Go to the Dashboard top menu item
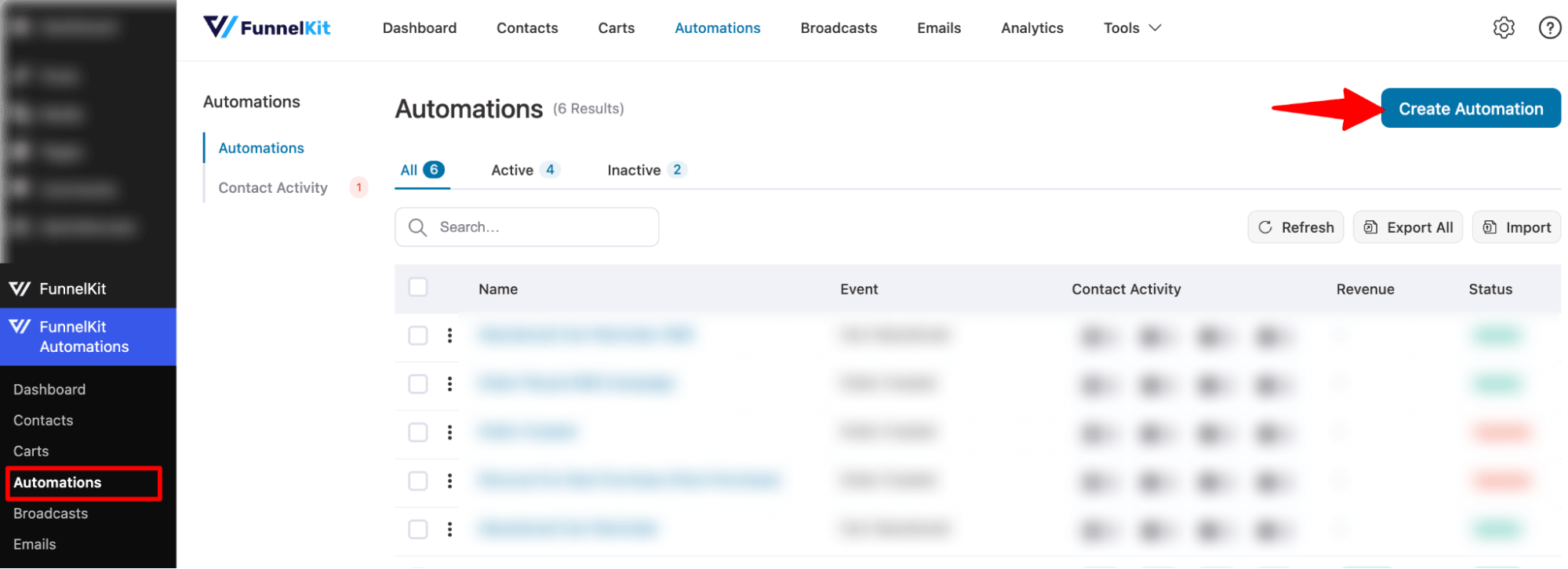This screenshot has height=569, width=1568. click(x=420, y=28)
